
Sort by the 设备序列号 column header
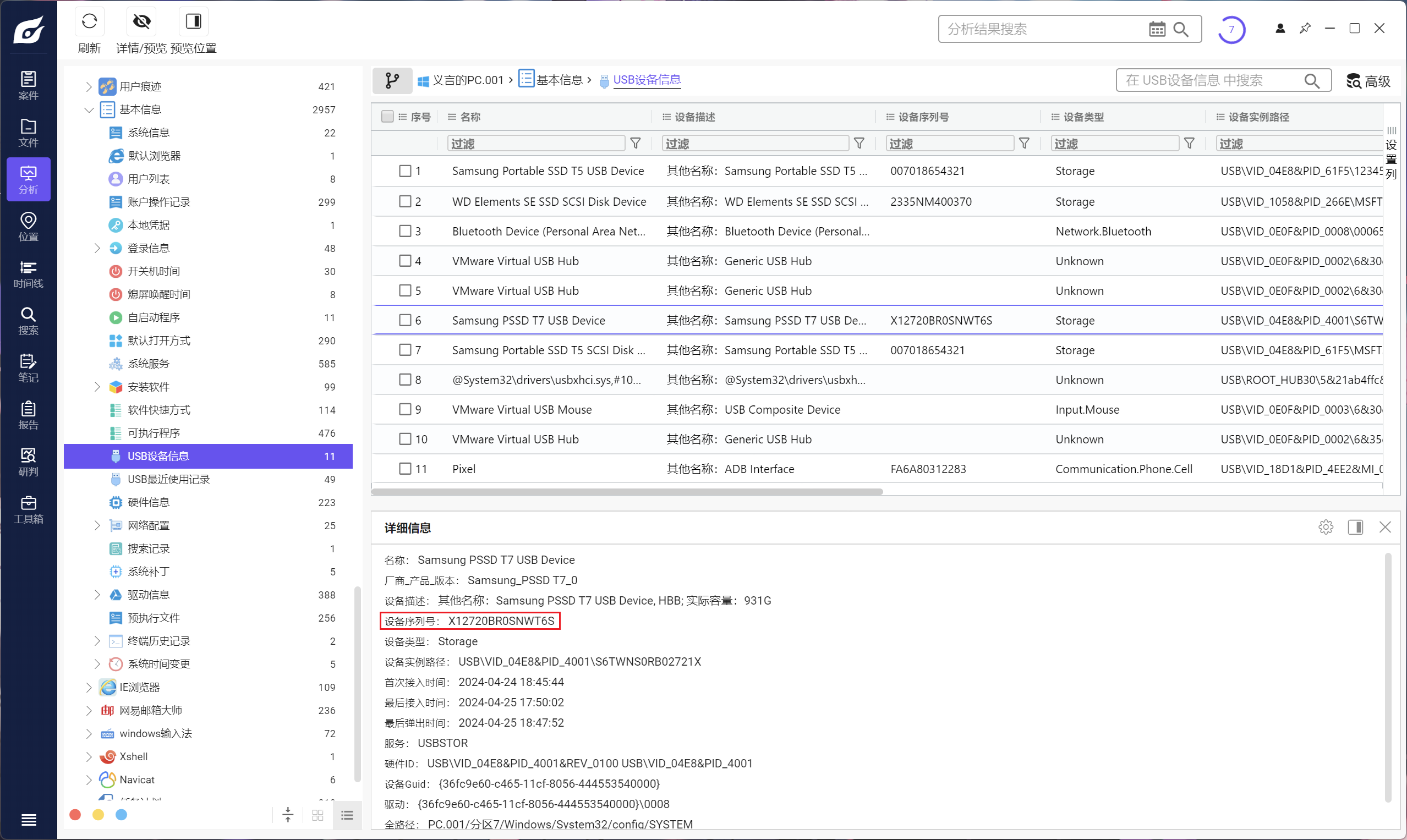click(x=923, y=117)
